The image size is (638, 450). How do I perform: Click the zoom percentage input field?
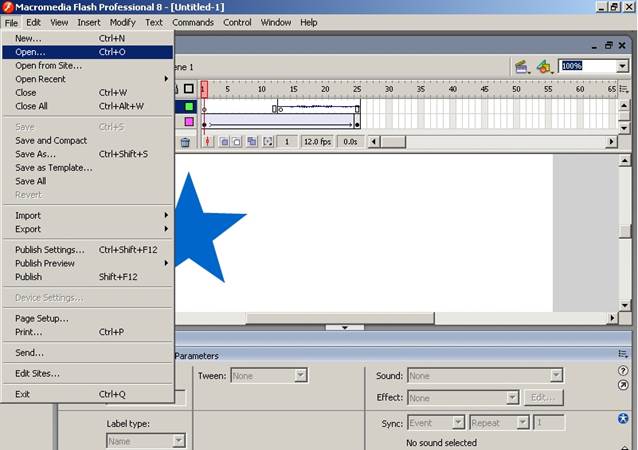pos(587,66)
